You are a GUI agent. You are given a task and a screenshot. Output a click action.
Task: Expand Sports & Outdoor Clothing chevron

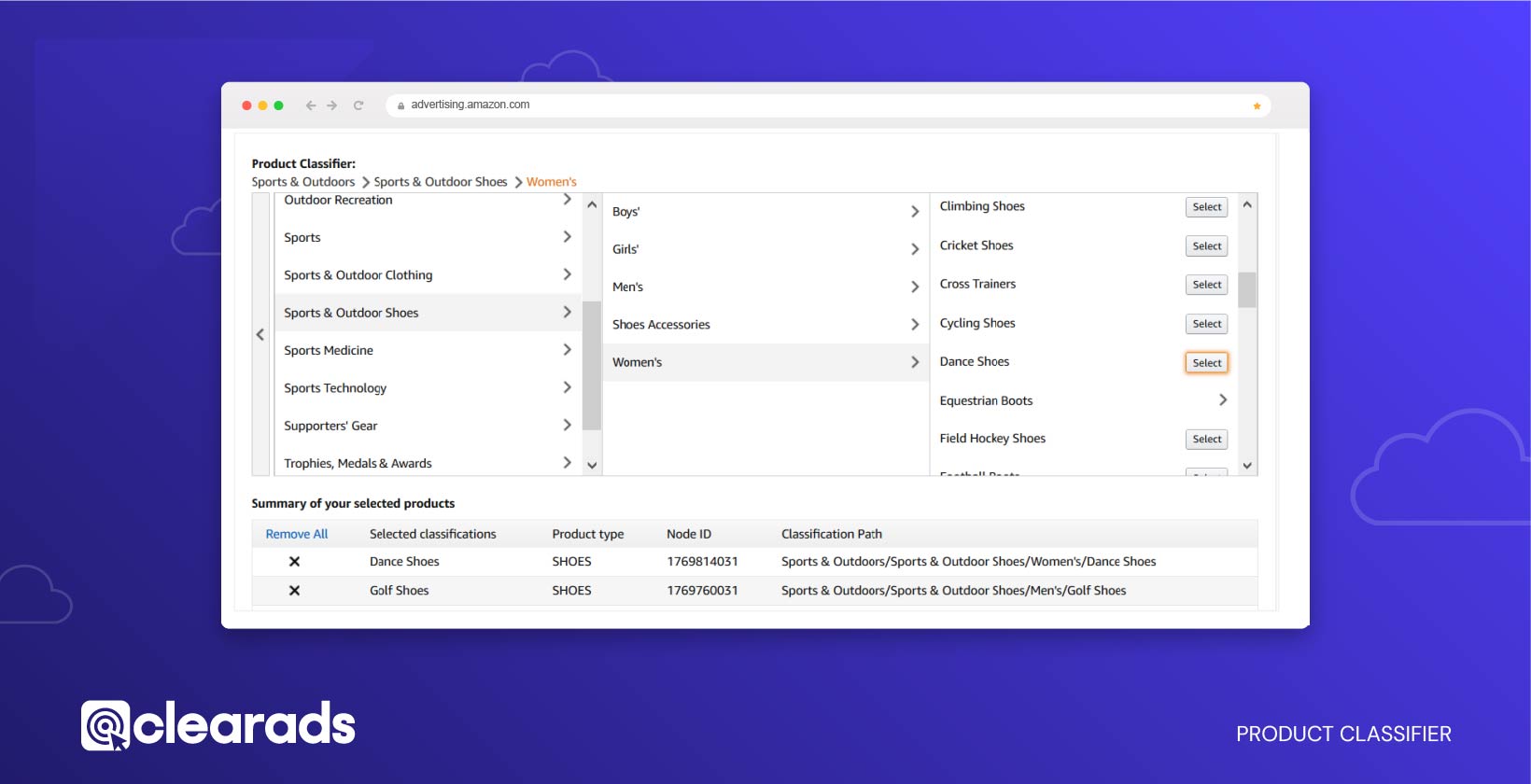coord(567,274)
